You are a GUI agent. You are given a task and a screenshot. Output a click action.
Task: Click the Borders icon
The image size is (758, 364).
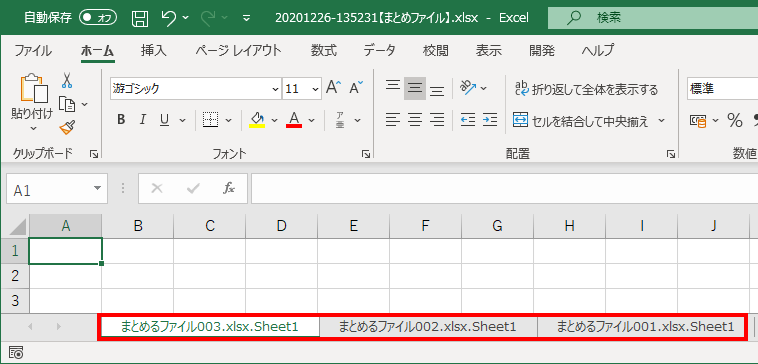coord(210,120)
